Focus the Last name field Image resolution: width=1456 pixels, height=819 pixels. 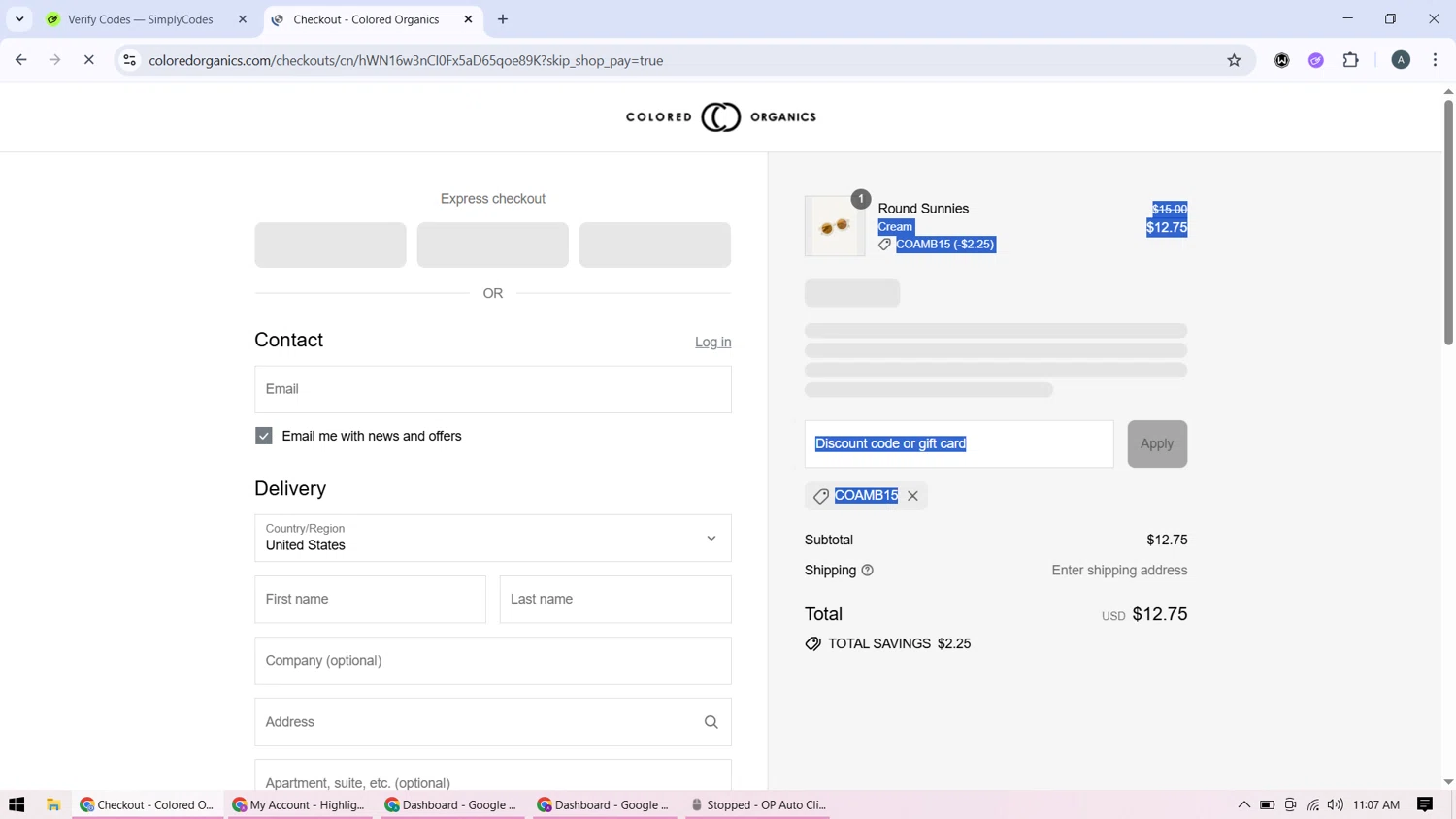click(x=615, y=599)
